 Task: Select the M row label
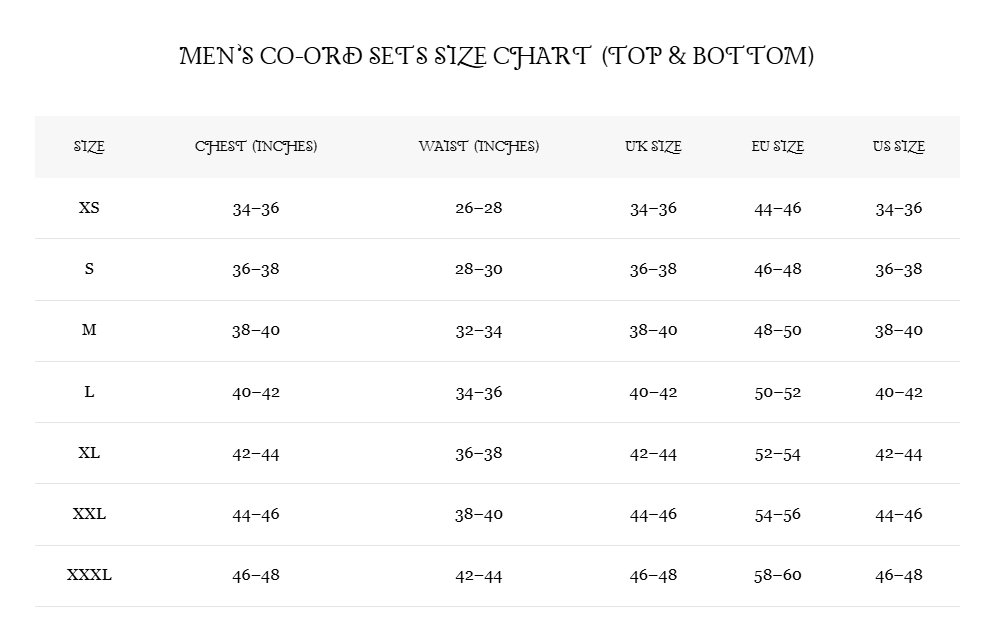[89, 330]
